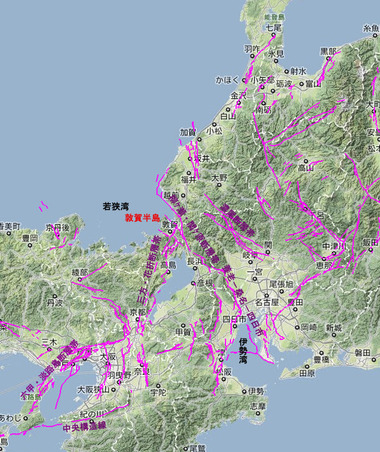Click the 中津川 city marker
Image resolution: width=380 pixels, height=452 pixels.
pyautogui.click(x=334, y=253)
